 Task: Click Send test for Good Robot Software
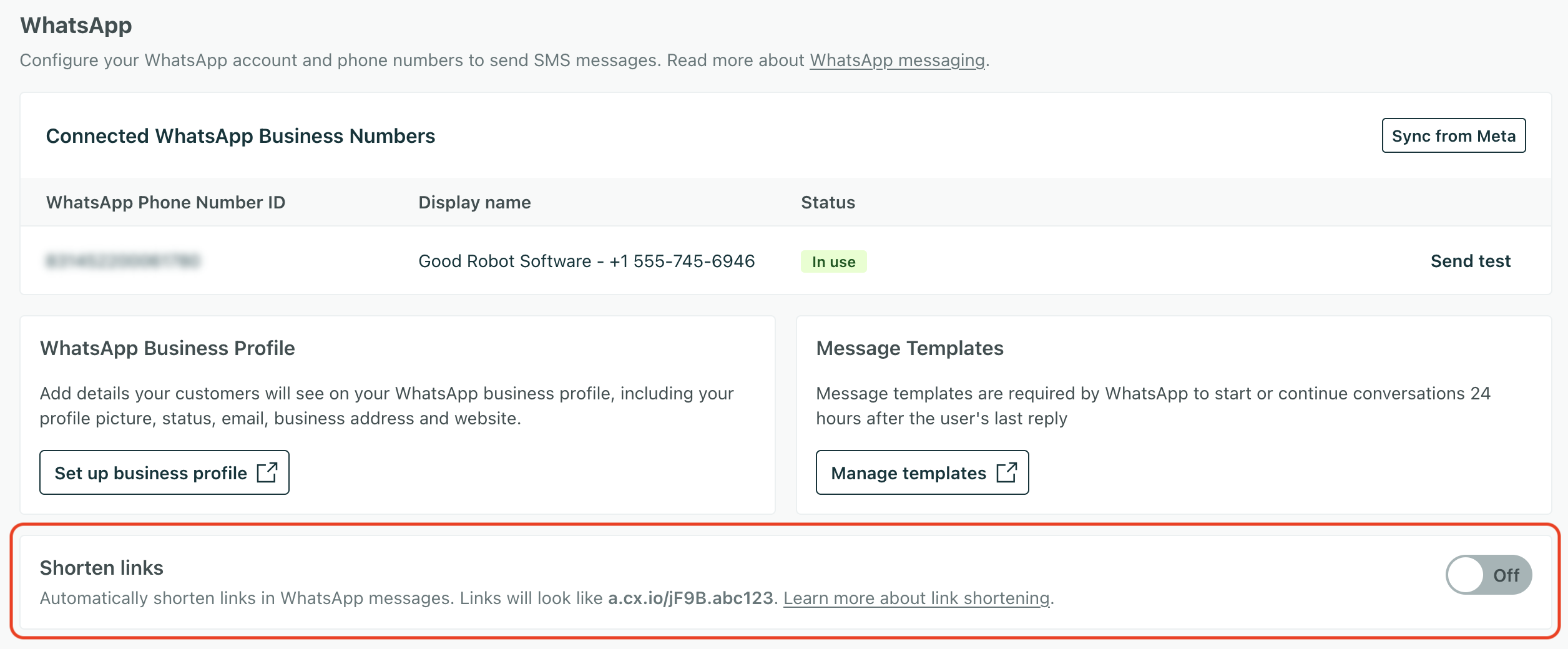point(1471,261)
